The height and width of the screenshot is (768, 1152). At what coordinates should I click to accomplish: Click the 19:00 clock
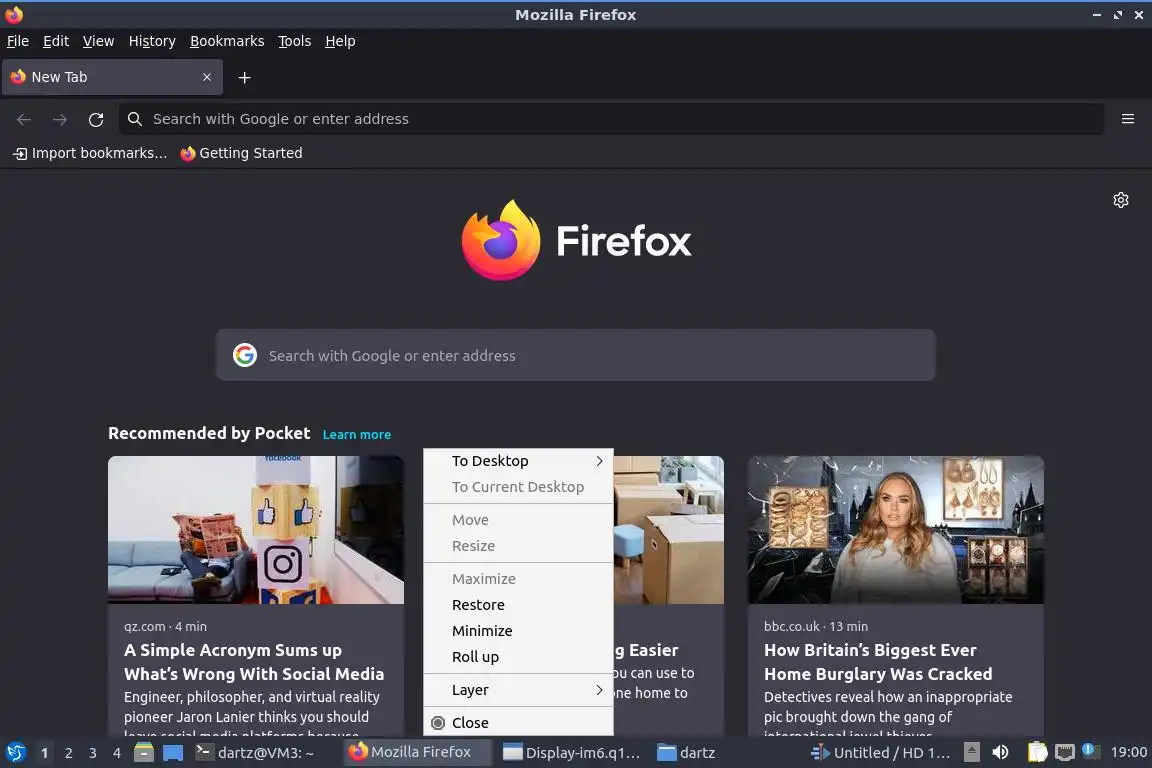point(1128,753)
